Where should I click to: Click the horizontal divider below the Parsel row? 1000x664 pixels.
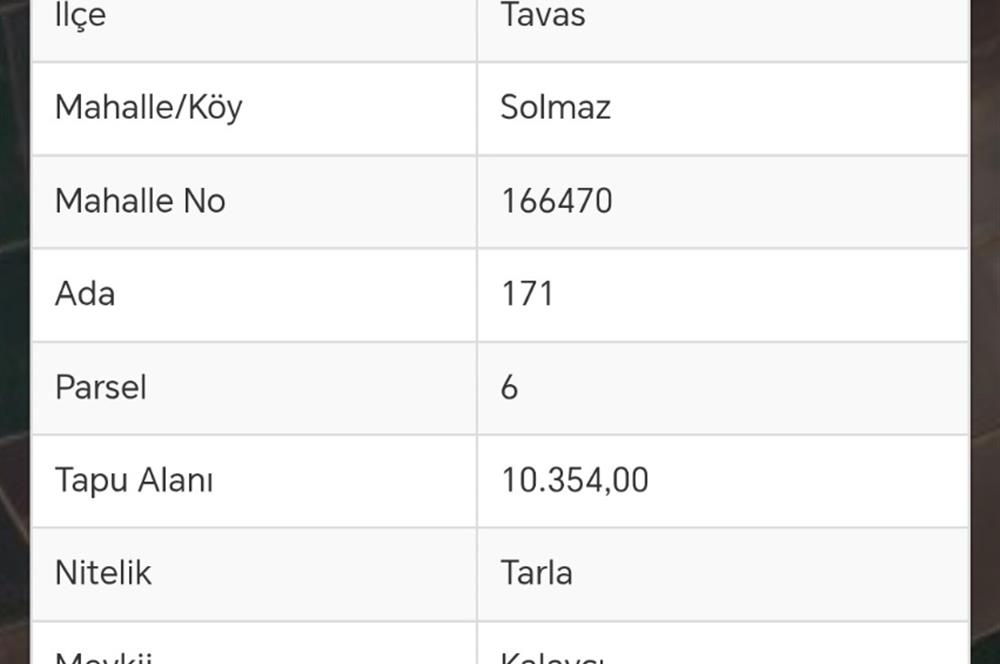[x=500, y=434]
